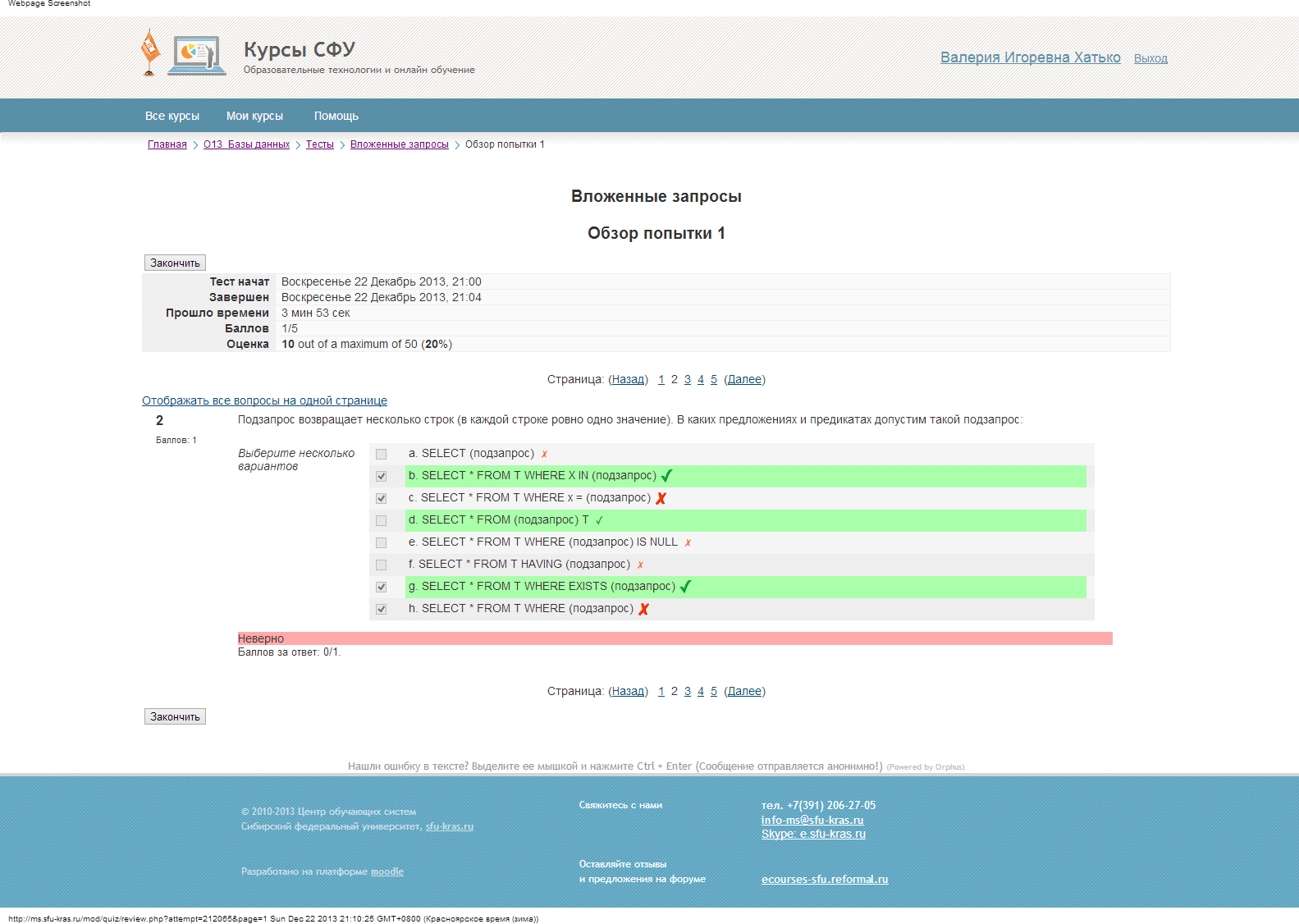Click small red cross beside option a
This screenshot has height=924, width=1299.
tap(544, 454)
